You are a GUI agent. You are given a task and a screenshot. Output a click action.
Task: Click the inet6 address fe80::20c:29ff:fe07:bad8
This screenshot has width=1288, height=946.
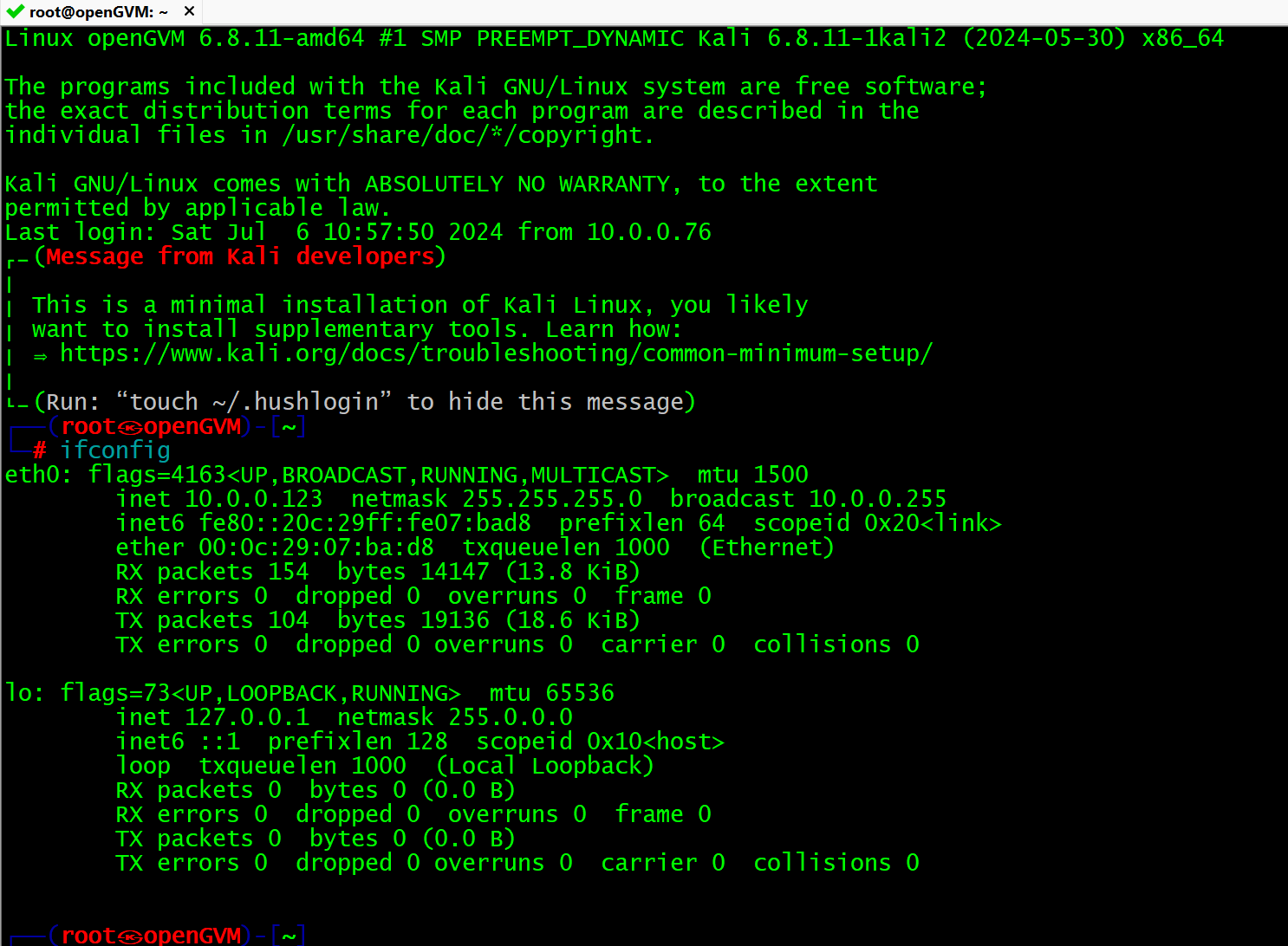click(365, 523)
